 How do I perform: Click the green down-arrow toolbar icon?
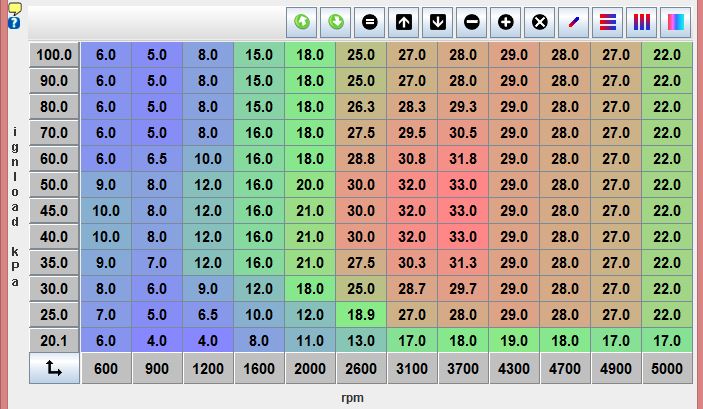tap(336, 21)
